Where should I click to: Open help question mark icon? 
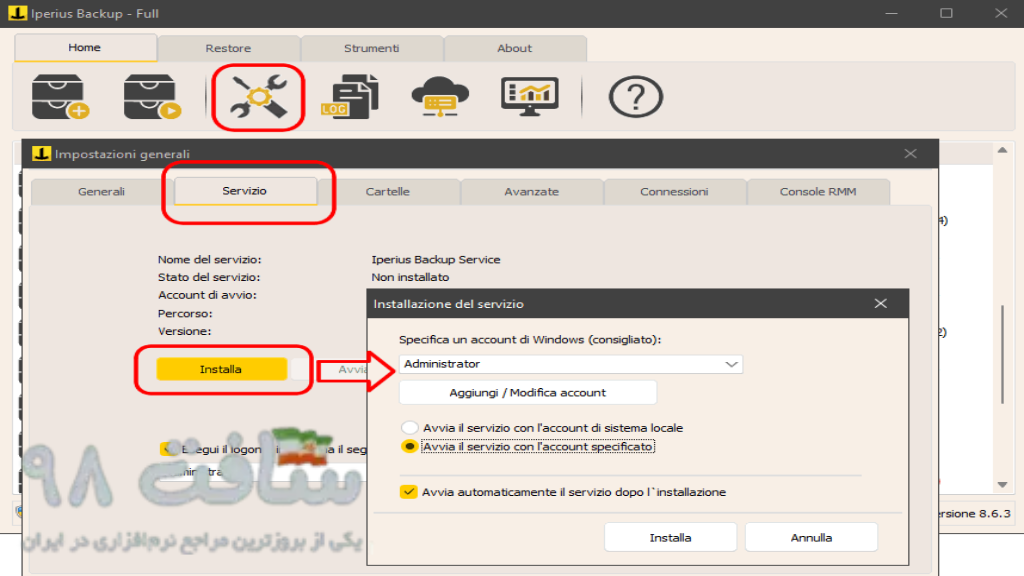coord(635,97)
